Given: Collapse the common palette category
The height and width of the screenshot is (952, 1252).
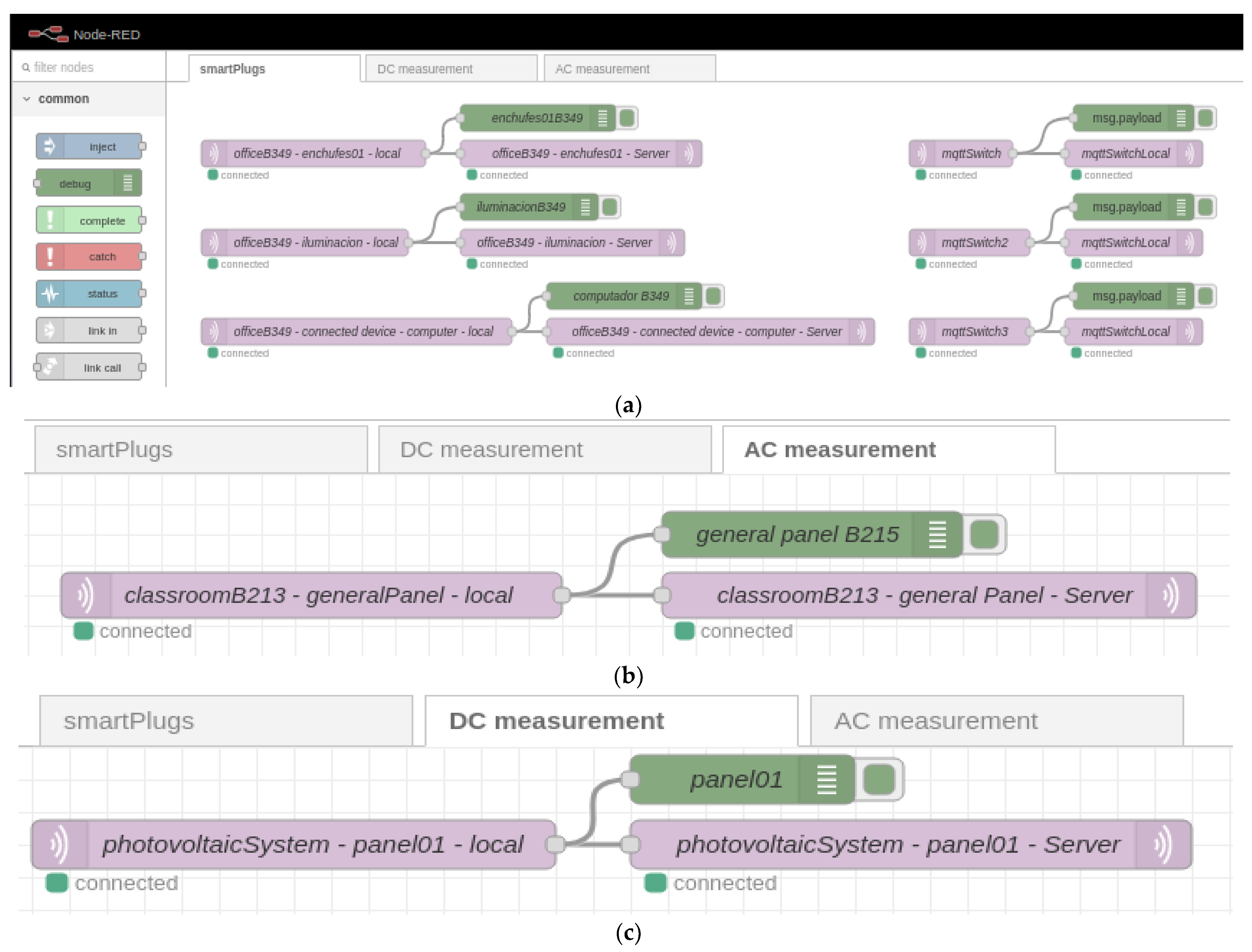Looking at the screenshot, I should pos(27,99).
